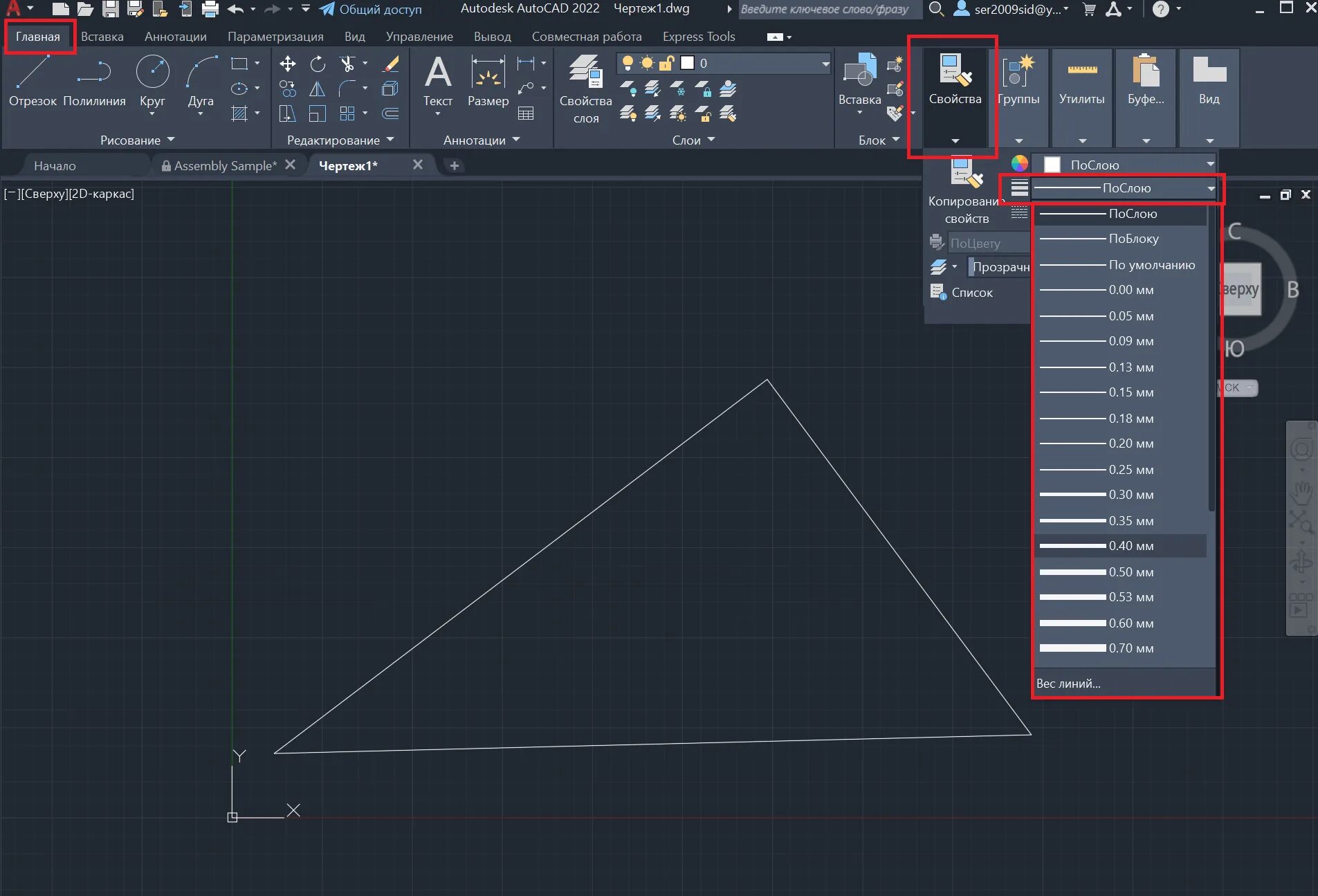Click the Начало start tab

coord(55,166)
